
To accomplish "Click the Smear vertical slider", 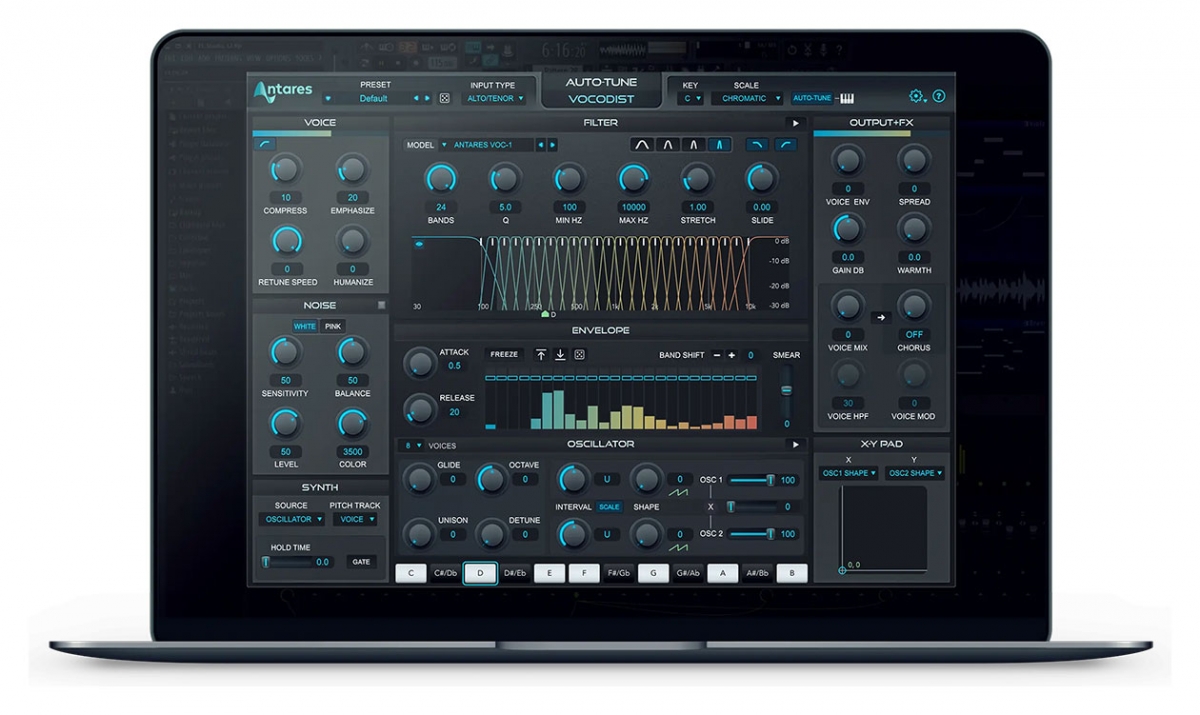I will coord(786,390).
